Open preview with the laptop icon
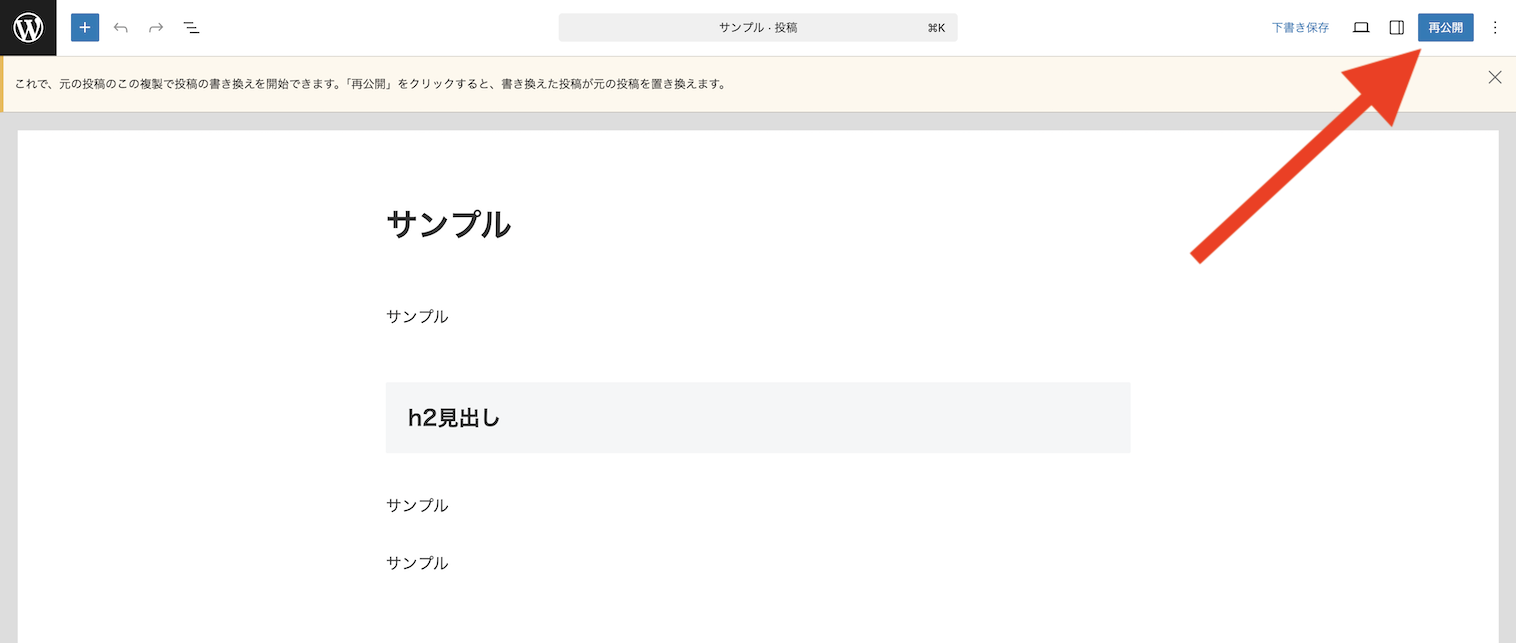 pos(1361,28)
